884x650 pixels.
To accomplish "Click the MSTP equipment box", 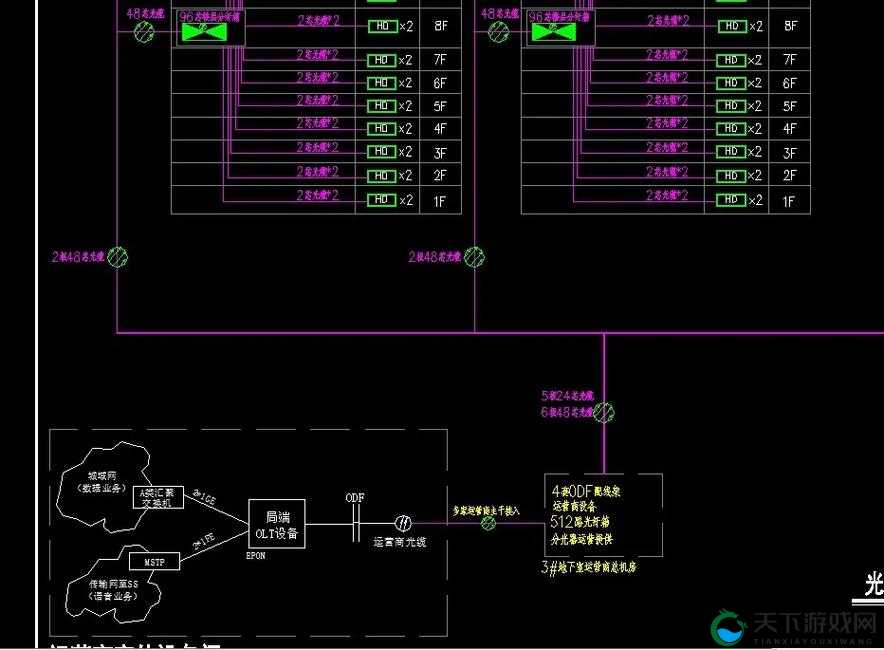I will point(154,561).
